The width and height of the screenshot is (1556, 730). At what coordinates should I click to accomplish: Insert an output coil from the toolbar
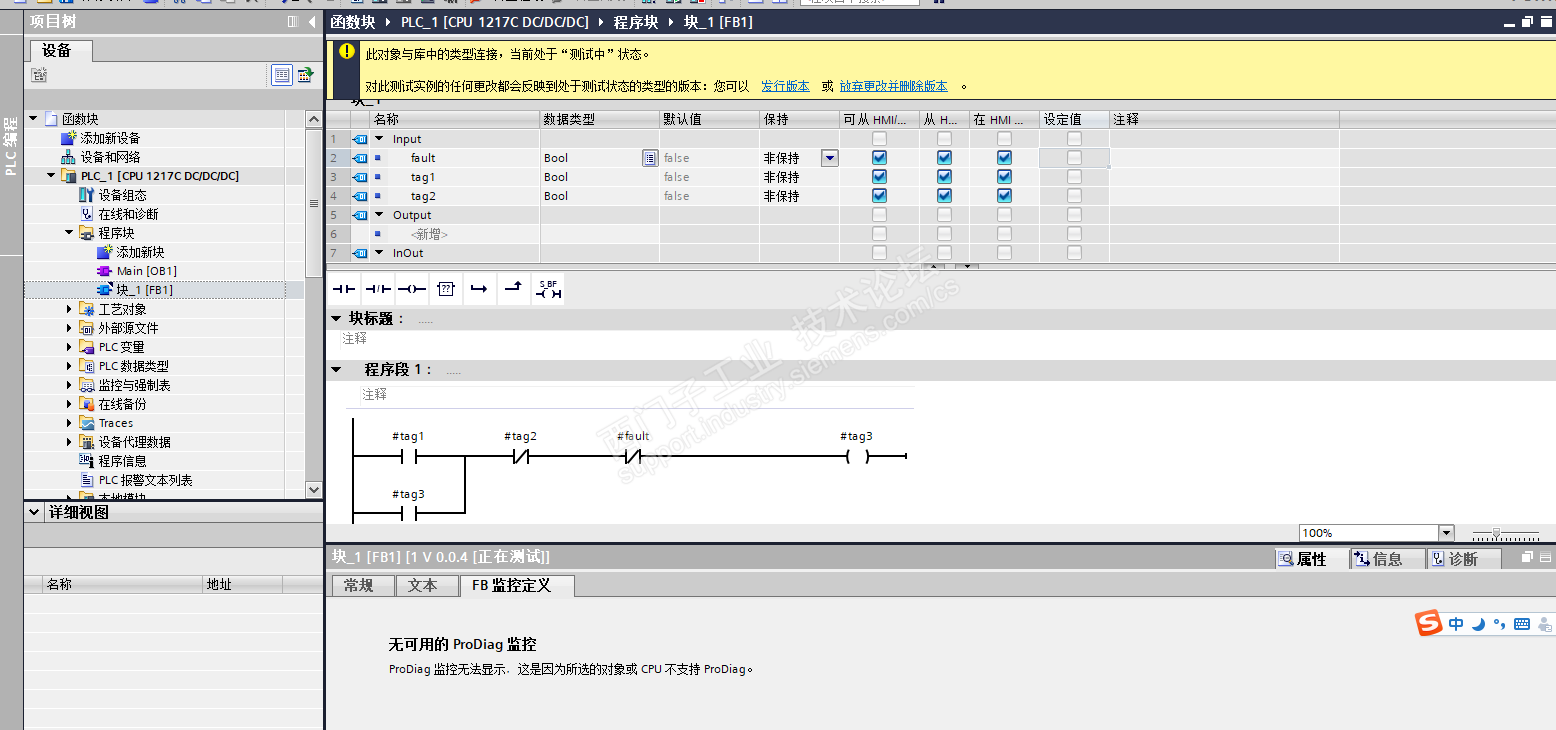412,290
